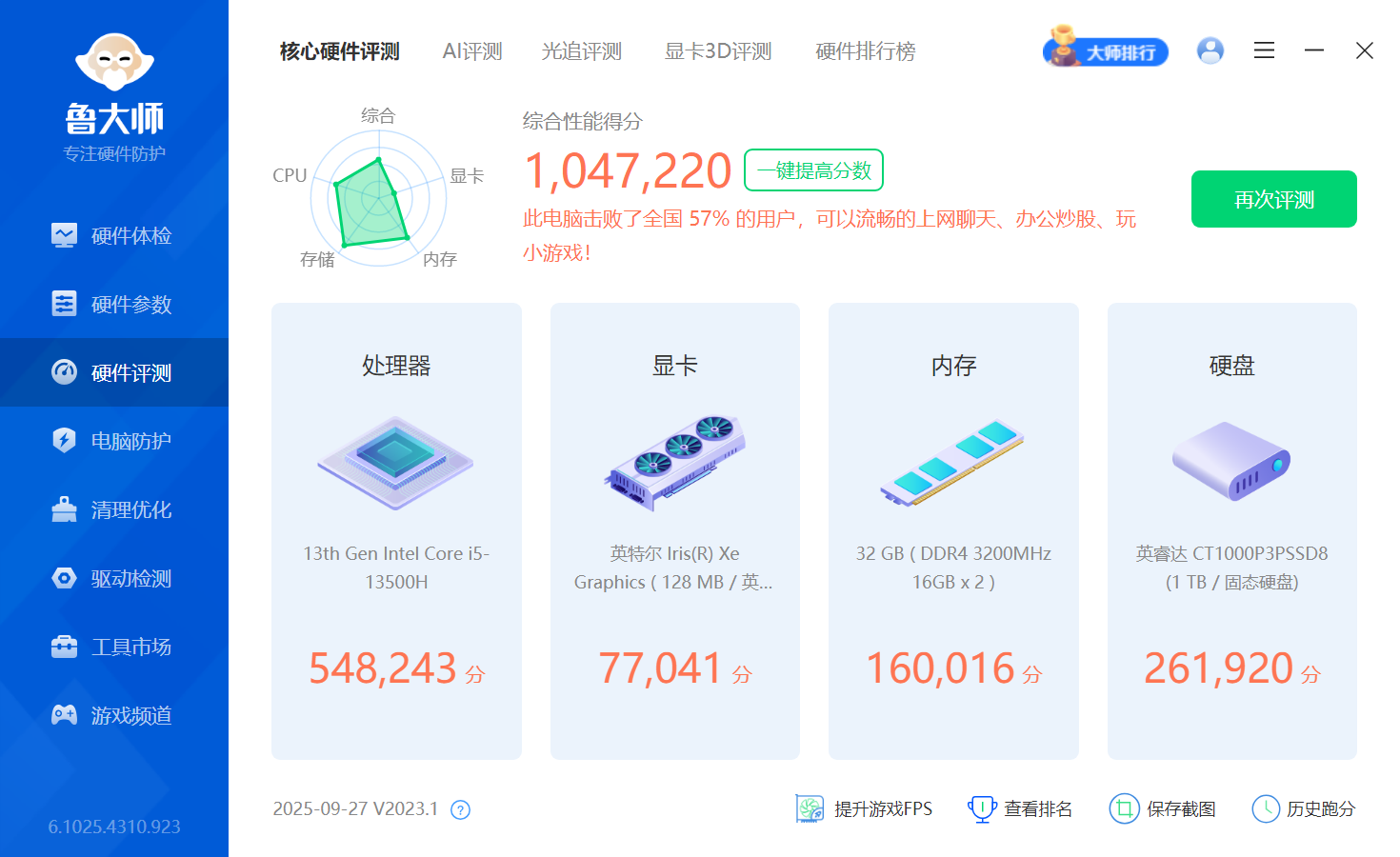Switch to 硬件排行榜 tab
Image resolution: width=1400 pixels, height=857 pixels.
pyautogui.click(x=865, y=51)
